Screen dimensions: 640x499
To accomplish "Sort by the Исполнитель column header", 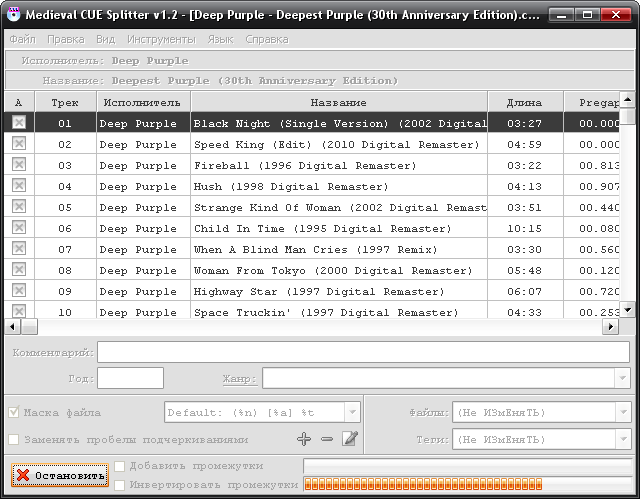I will pyautogui.click(x=143, y=102).
